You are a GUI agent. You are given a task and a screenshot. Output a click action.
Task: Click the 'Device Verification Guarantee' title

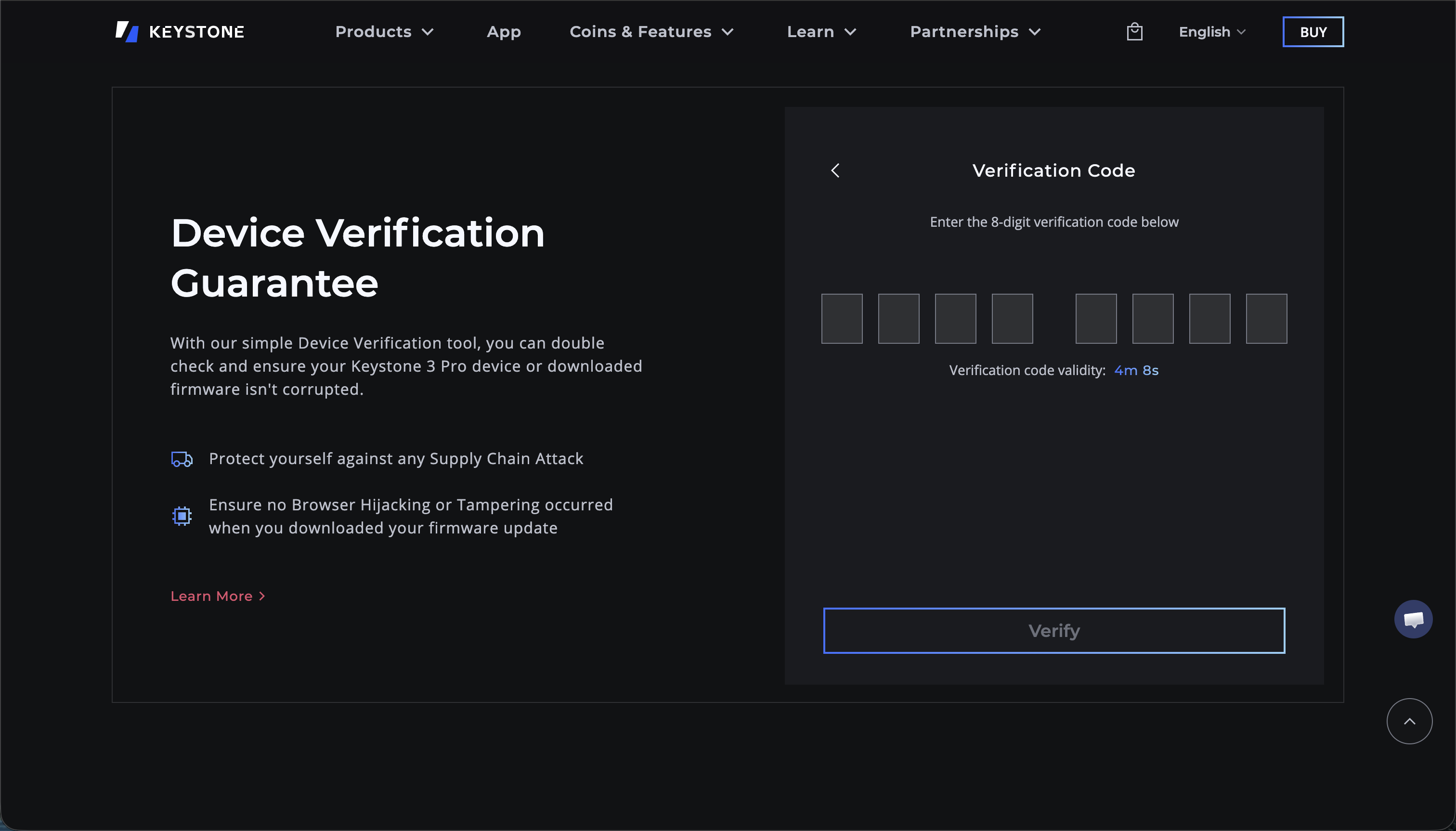click(x=357, y=258)
